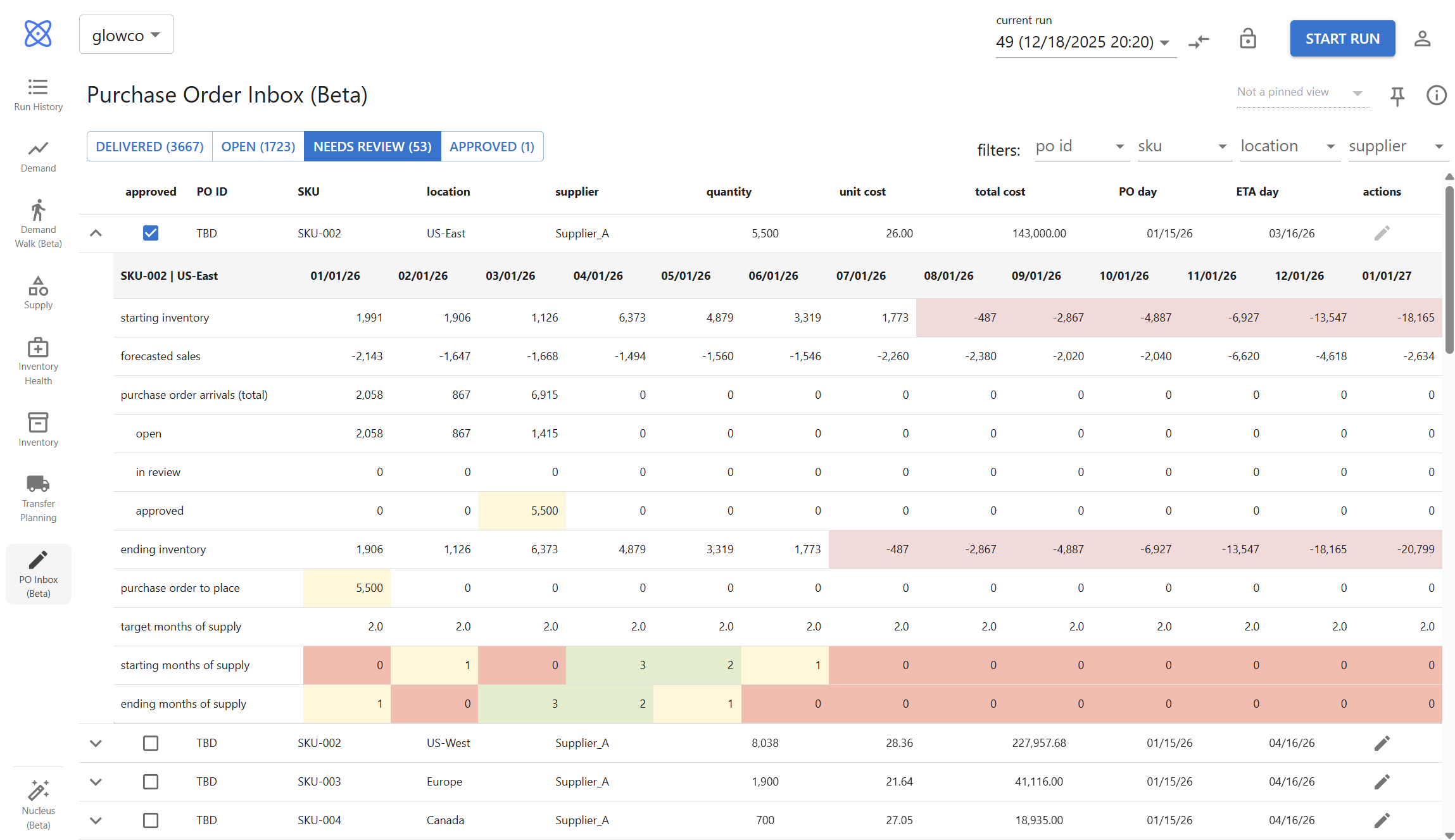This screenshot has width=1455, height=840.
Task: Open Inventory Health from the sidebar
Action: tap(38, 361)
